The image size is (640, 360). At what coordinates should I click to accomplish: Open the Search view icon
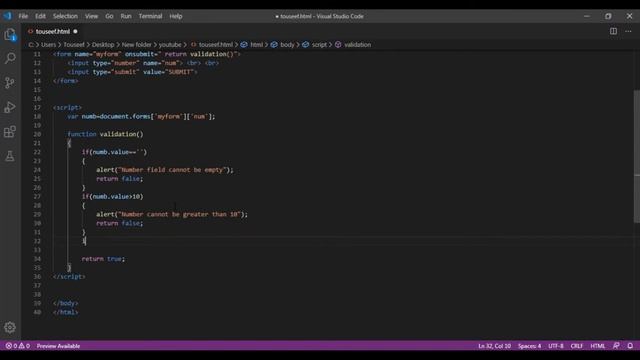pyautogui.click(x=10, y=58)
